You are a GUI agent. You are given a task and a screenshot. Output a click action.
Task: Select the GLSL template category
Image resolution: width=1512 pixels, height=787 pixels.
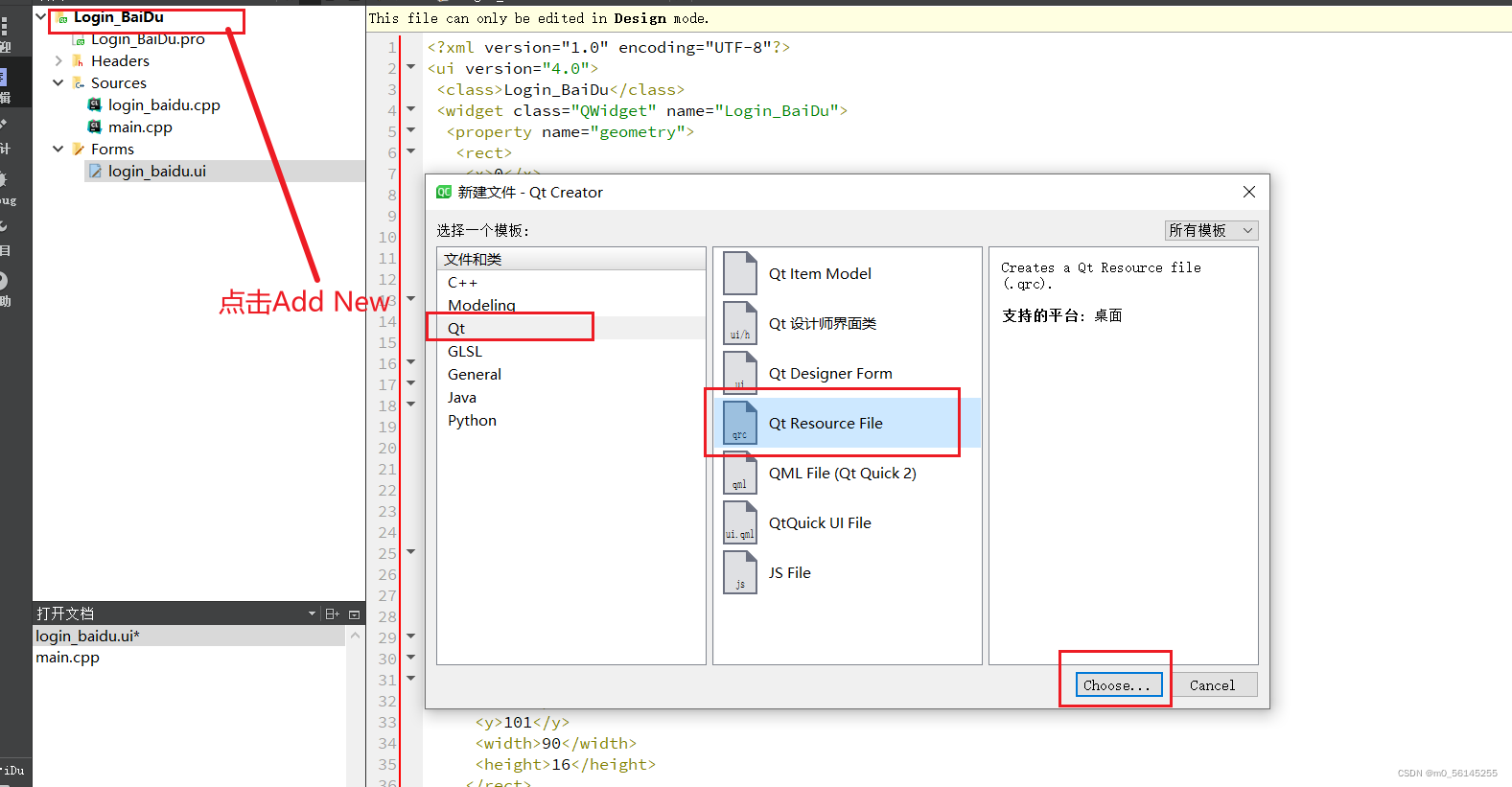(x=570, y=352)
